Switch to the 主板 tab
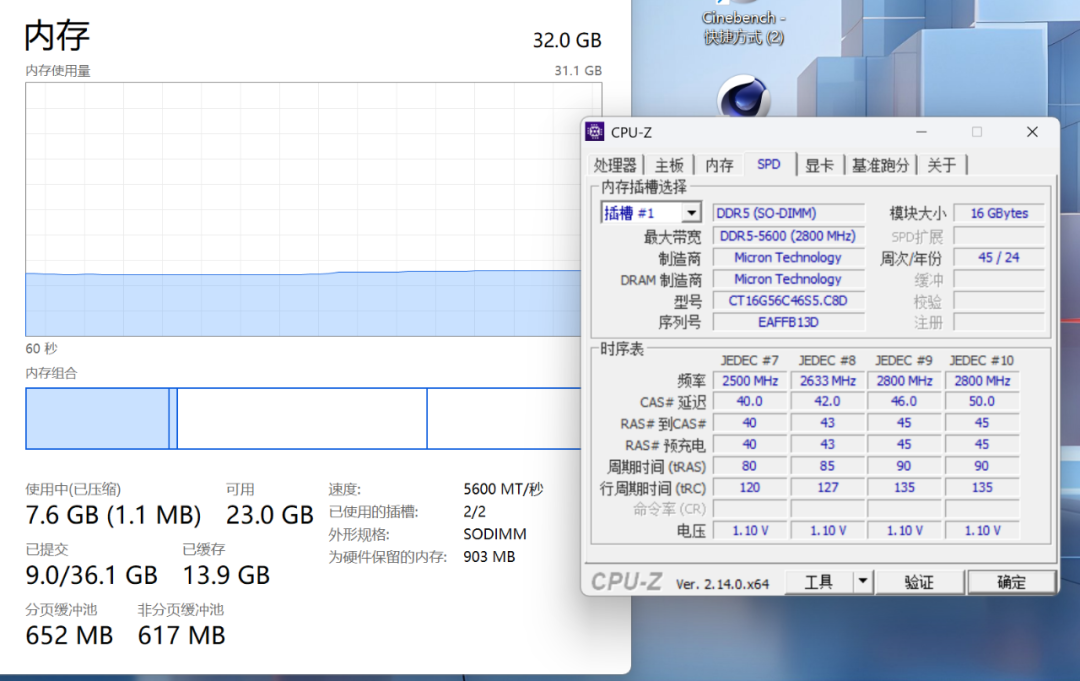The image size is (1080, 681). 669,165
